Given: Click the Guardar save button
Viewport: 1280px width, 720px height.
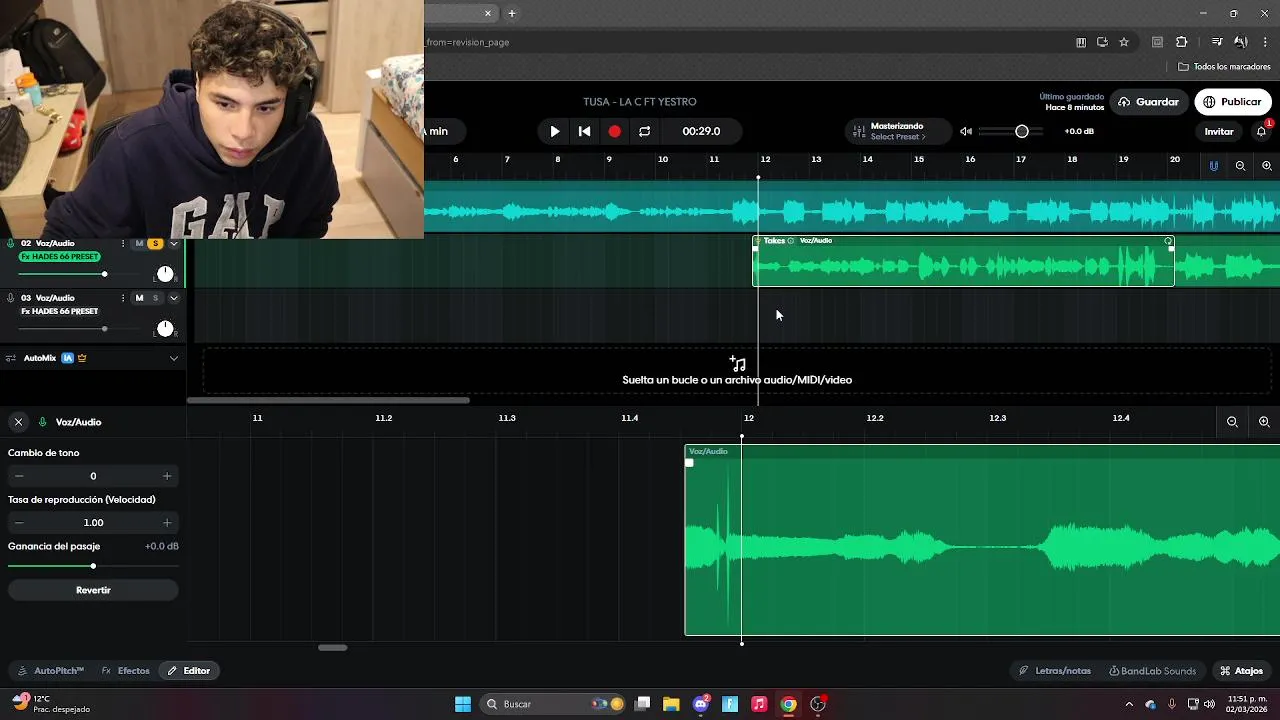Looking at the screenshot, I should (1148, 102).
